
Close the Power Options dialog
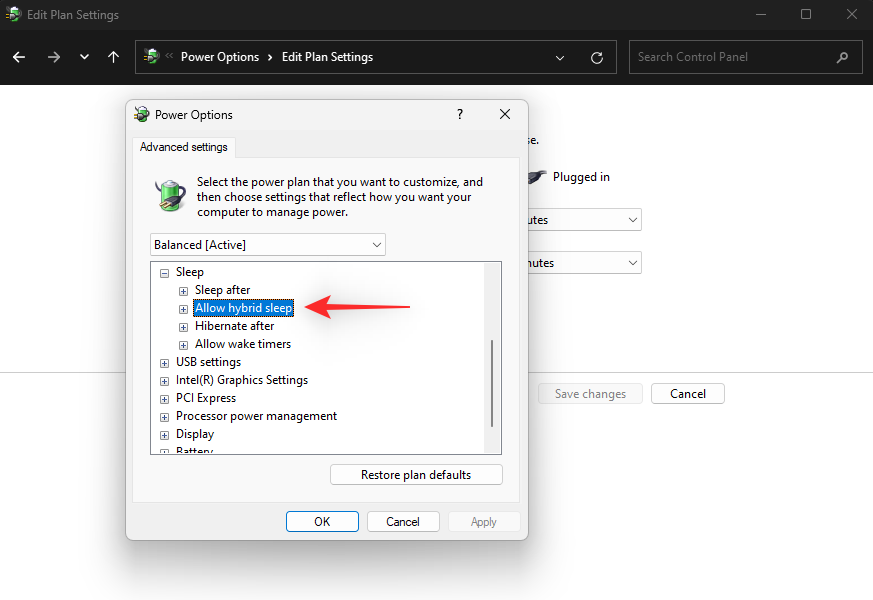[505, 114]
